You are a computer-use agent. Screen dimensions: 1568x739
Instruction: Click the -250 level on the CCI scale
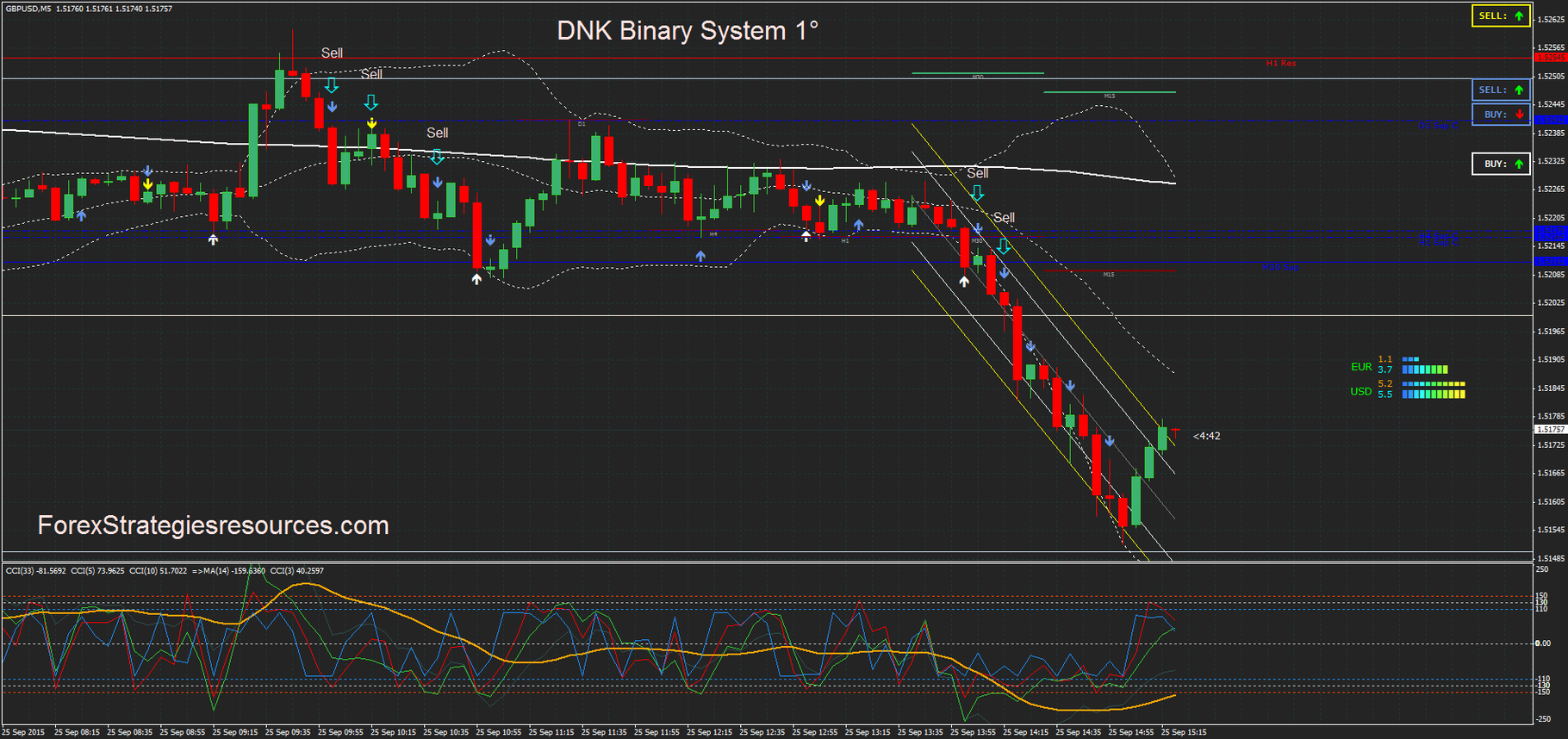(x=1543, y=719)
